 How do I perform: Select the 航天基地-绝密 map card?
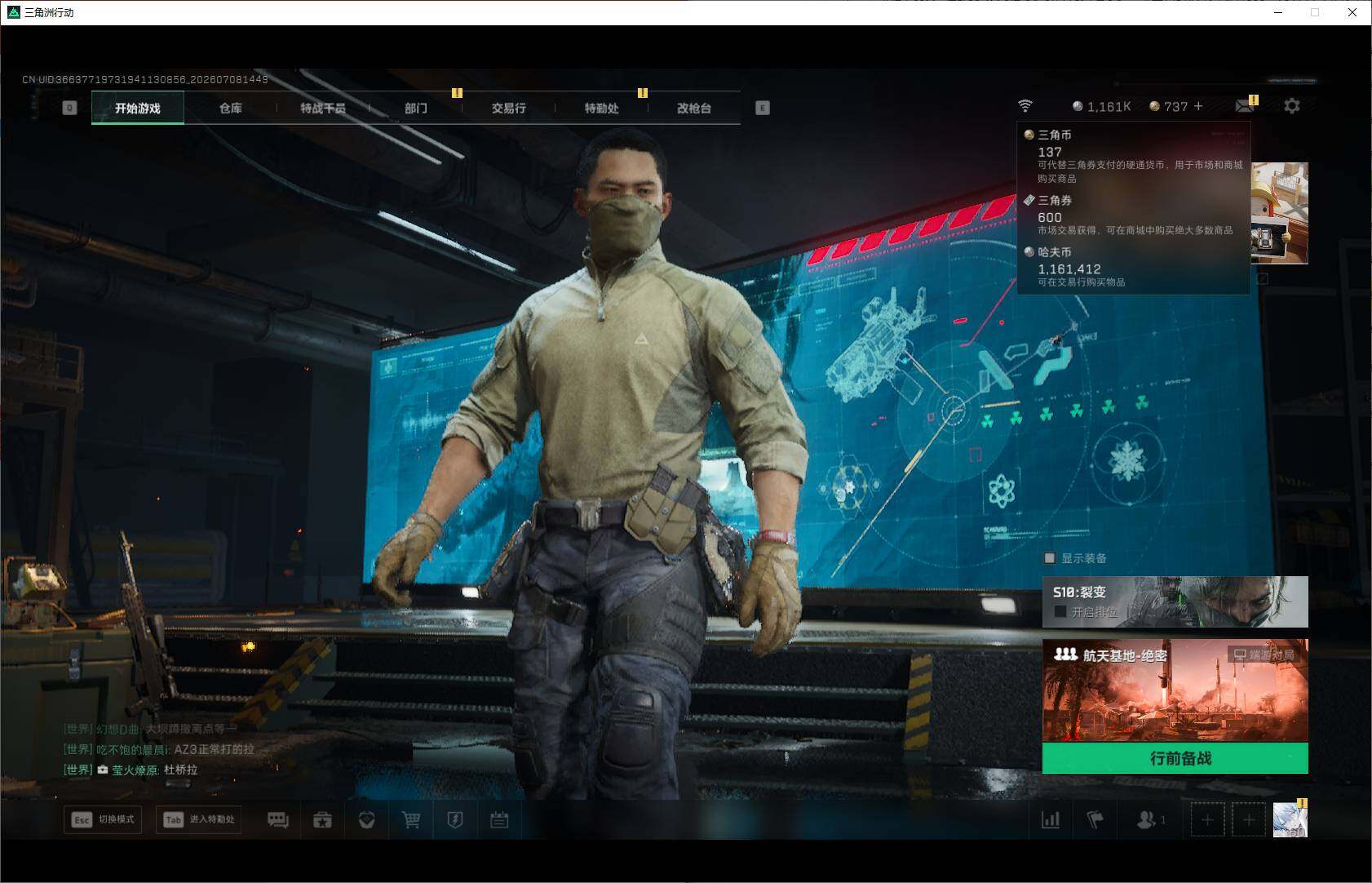[1175, 690]
